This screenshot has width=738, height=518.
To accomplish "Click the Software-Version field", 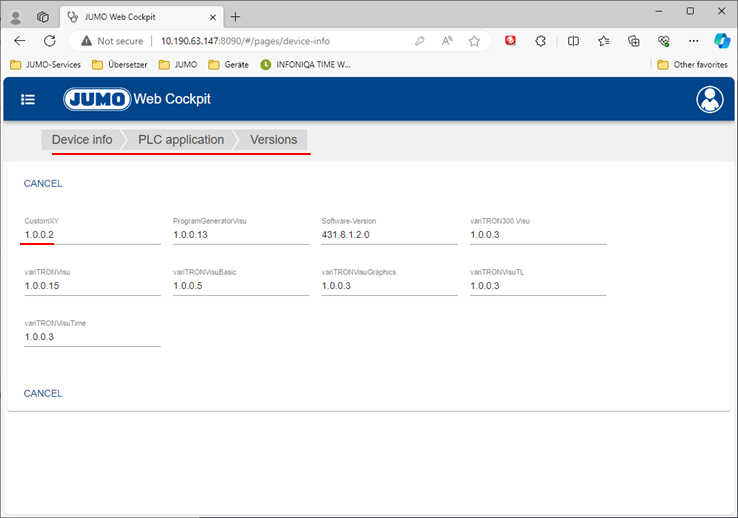I will 389,235.
